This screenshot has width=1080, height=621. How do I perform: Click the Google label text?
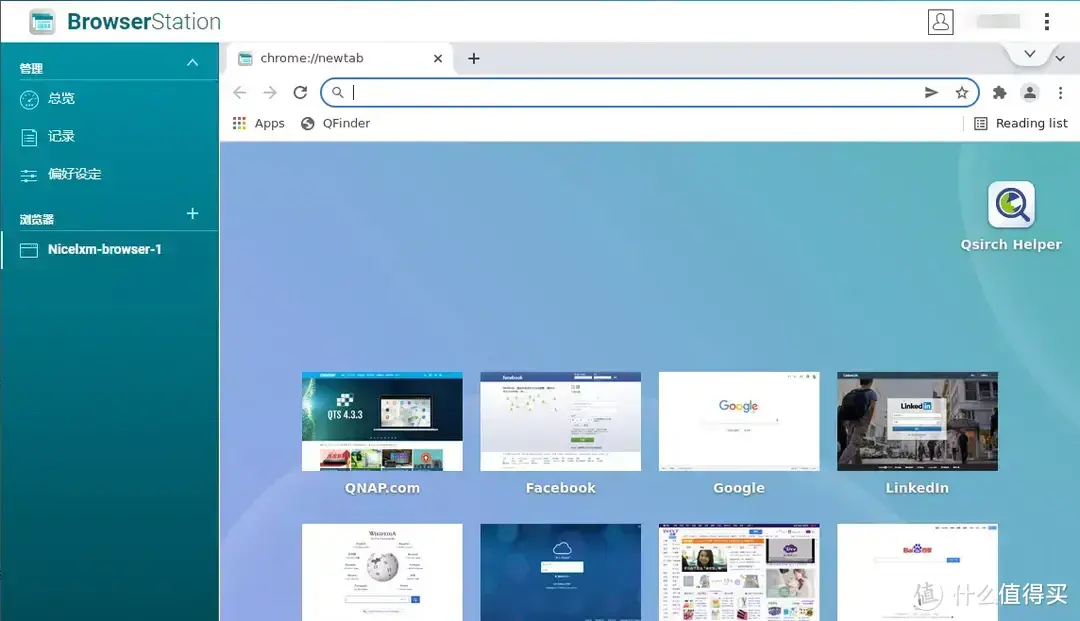coord(739,487)
